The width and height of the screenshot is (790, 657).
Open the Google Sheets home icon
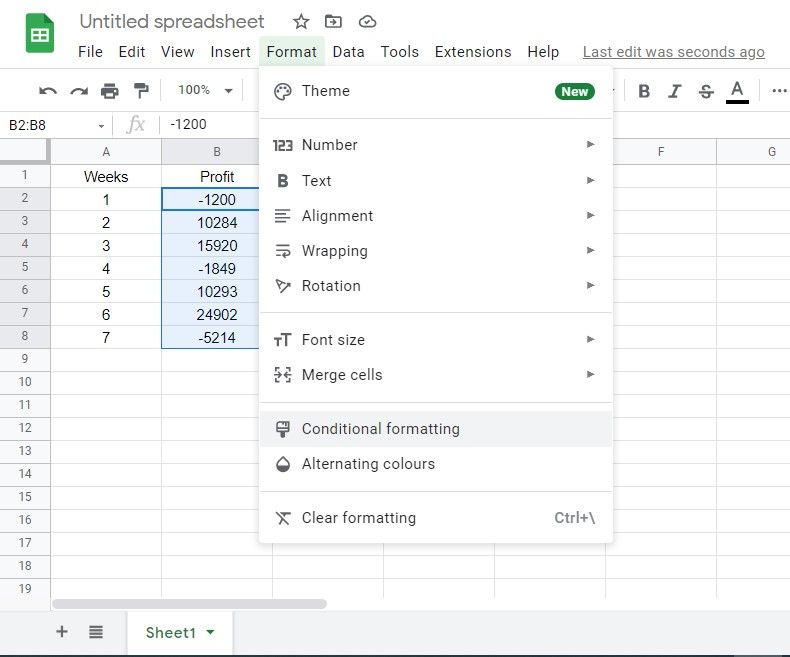(x=40, y=35)
